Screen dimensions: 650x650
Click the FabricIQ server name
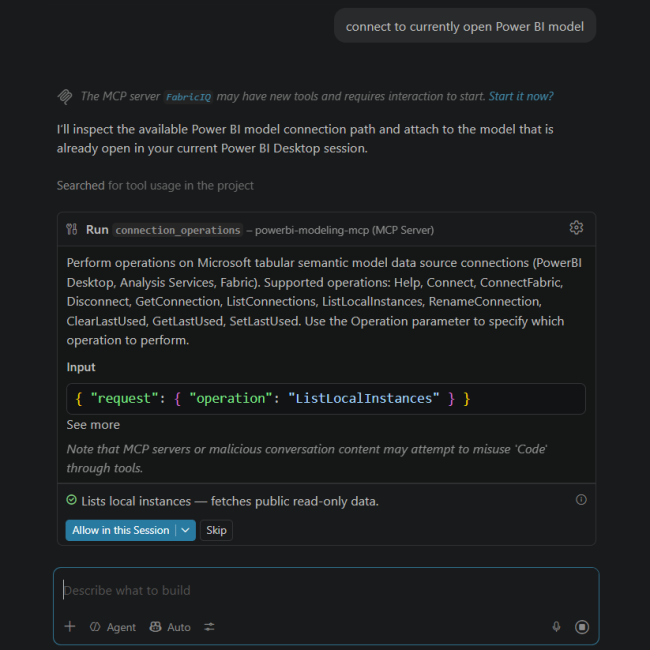tap(188, 97)
